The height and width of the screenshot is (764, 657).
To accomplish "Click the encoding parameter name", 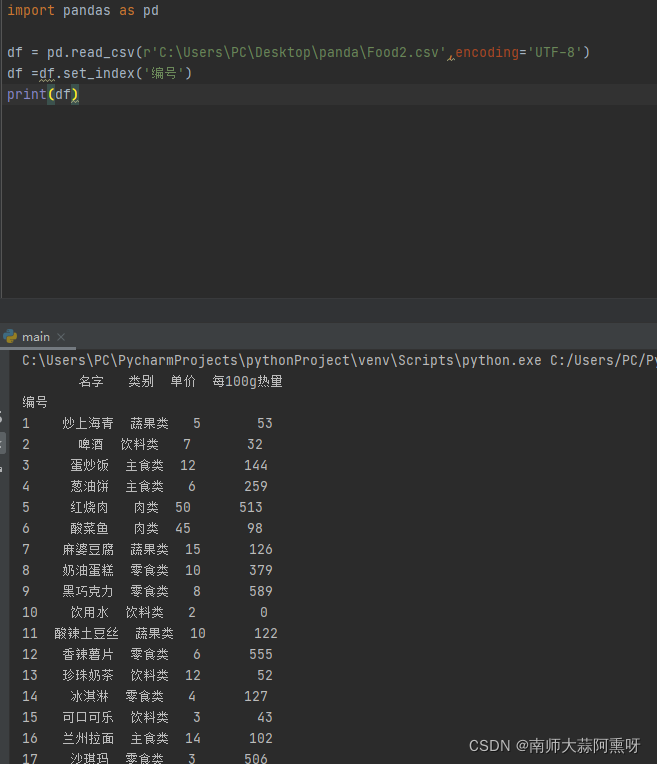I will click(x=487, y=52).
